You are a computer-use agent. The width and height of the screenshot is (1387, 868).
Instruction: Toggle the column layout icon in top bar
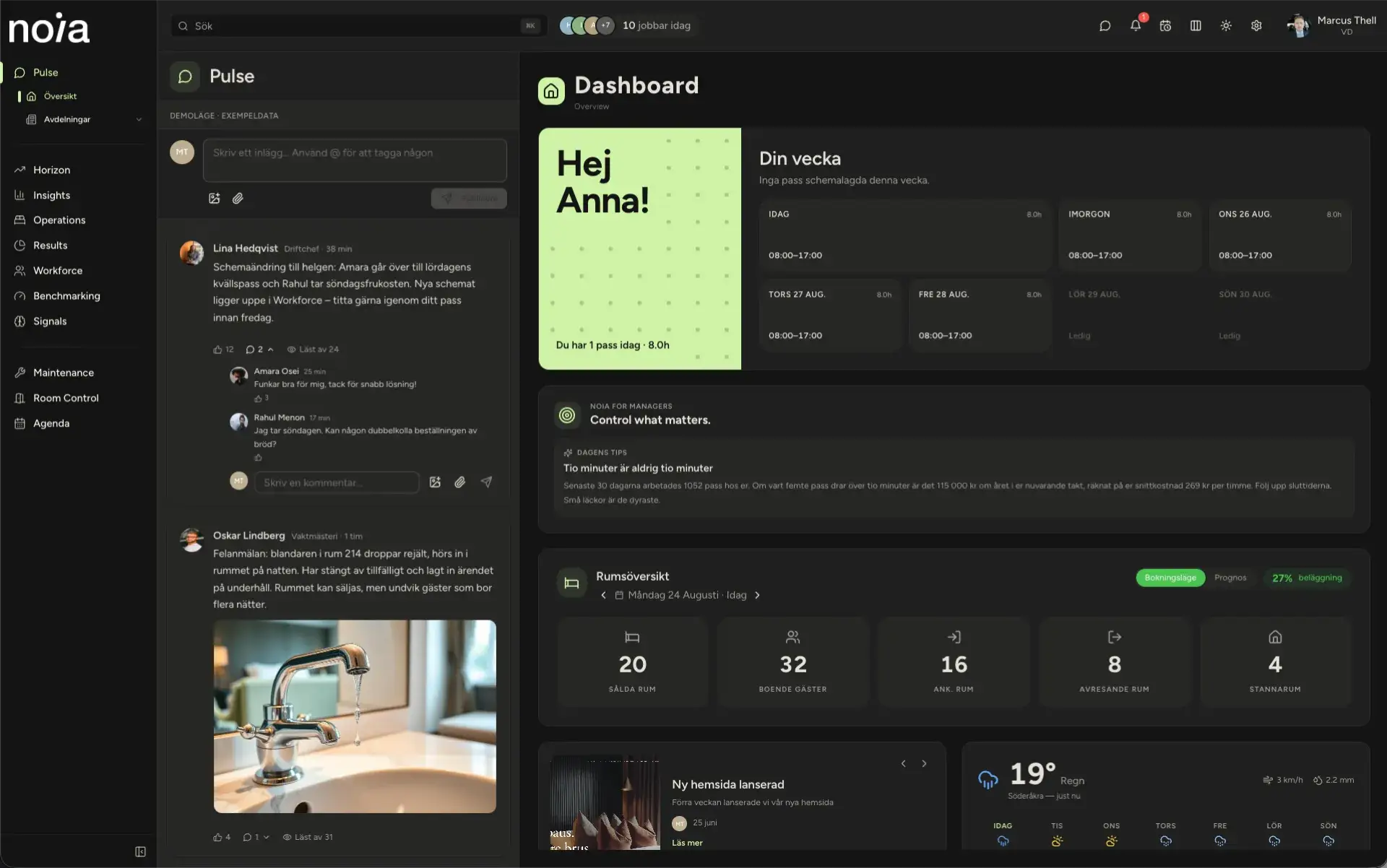coord(1196,26)
